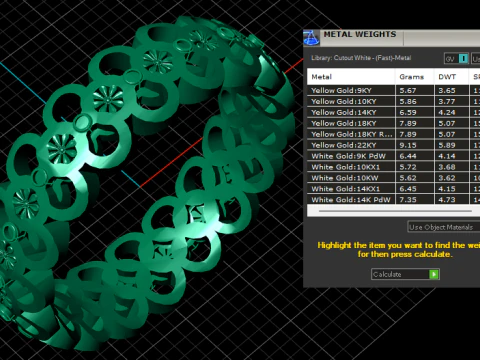Select the White Gold:10KX1 row

(x=393, y=167)
